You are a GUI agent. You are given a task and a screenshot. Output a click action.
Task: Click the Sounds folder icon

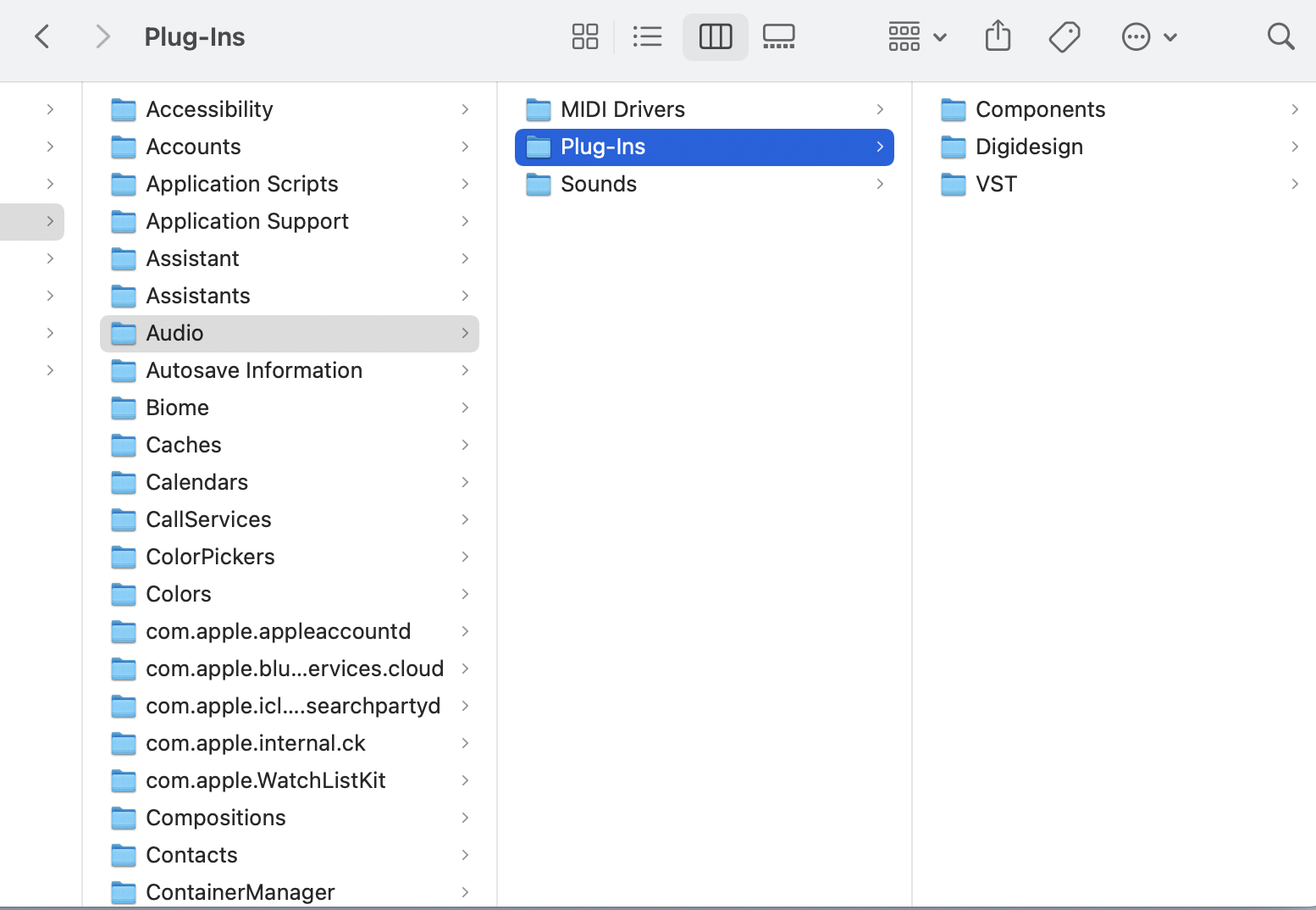point(539,184)
